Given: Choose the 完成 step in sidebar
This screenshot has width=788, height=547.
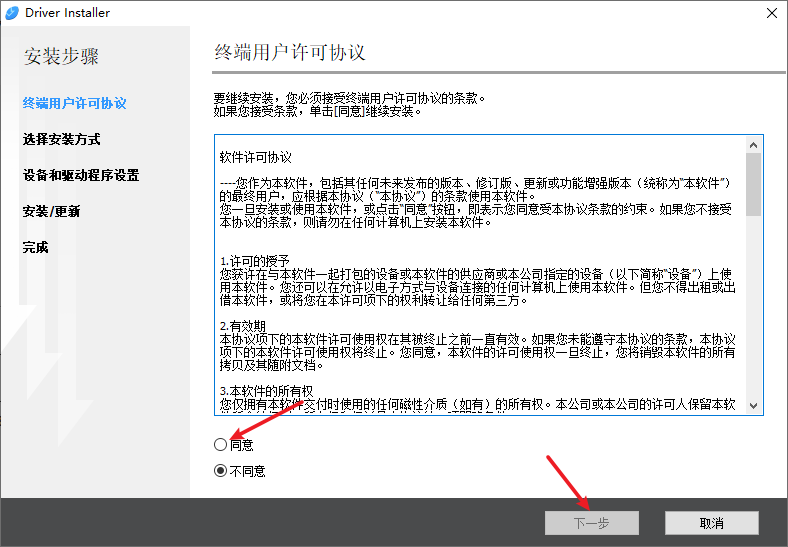Looking at the screenshot, I should click(36, 247).
